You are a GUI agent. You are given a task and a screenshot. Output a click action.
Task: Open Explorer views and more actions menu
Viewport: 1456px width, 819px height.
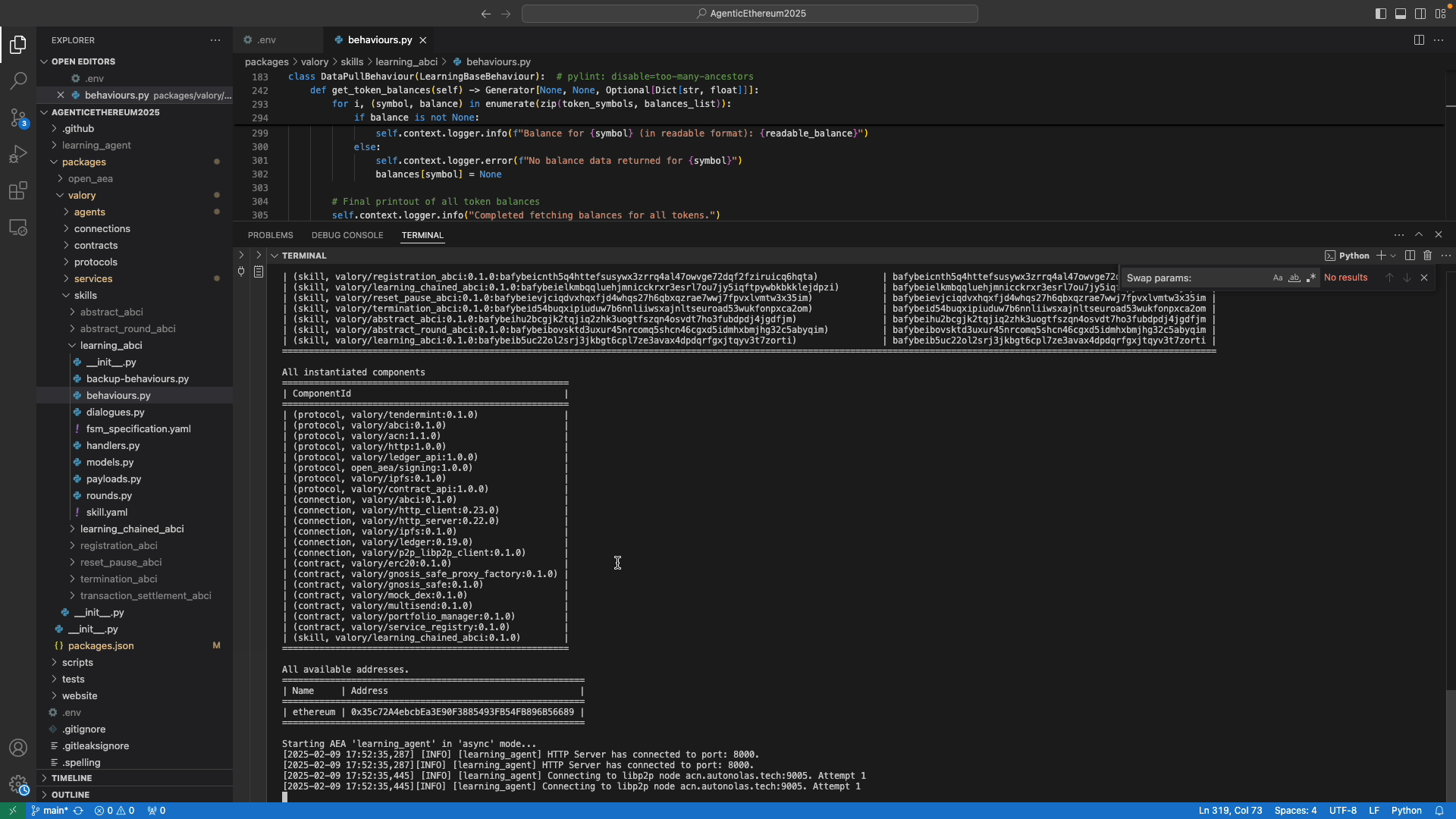pos(215,40)
